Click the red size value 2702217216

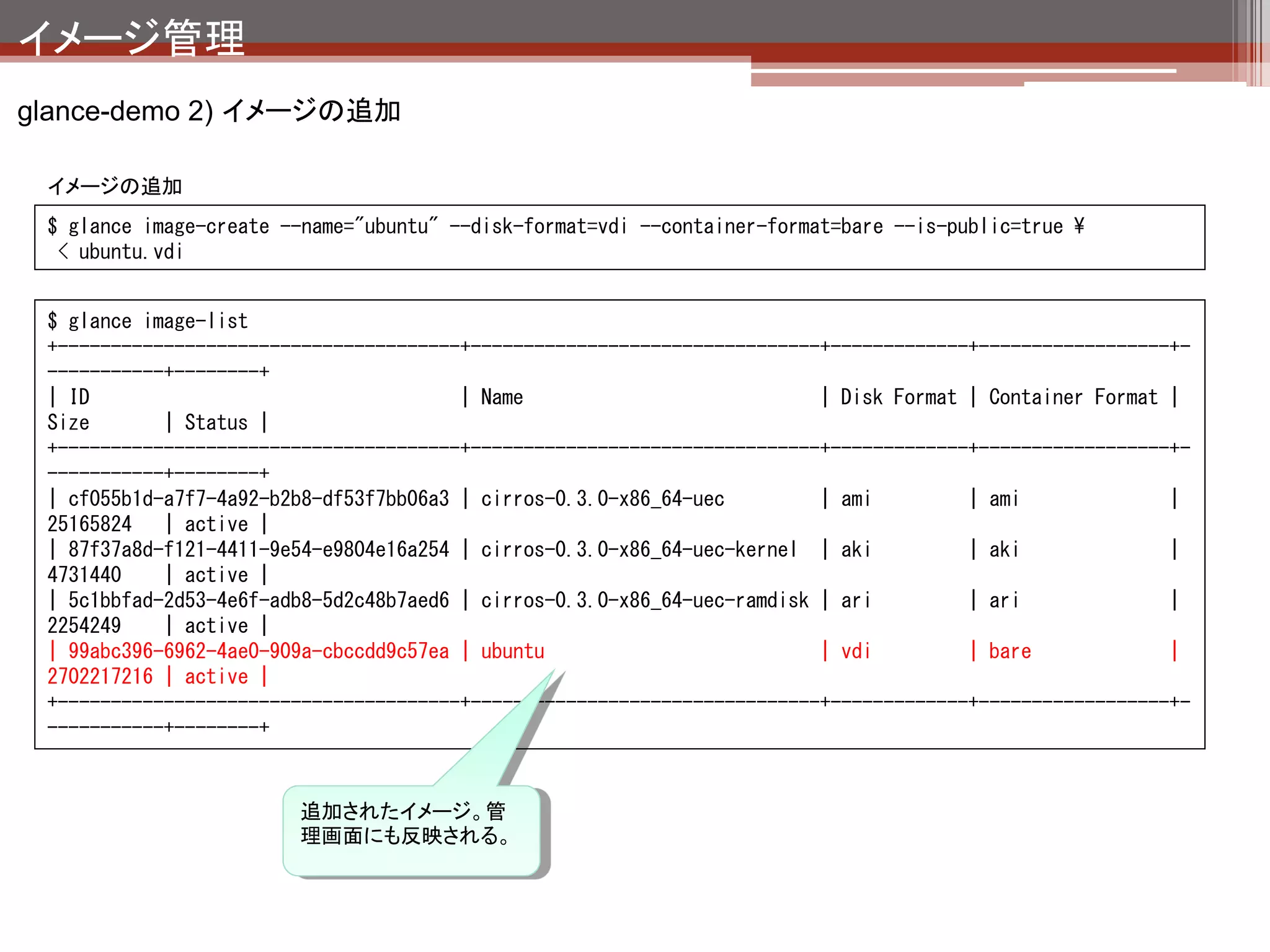coord(100,676)
